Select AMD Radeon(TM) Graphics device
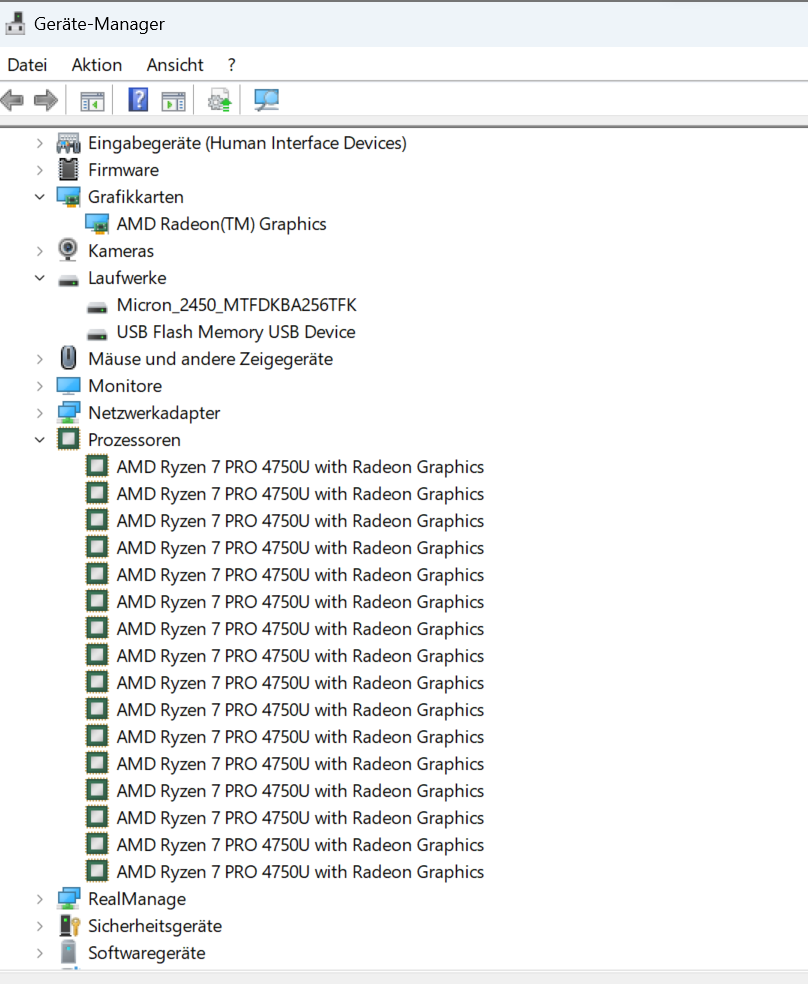 coord(221,224)
